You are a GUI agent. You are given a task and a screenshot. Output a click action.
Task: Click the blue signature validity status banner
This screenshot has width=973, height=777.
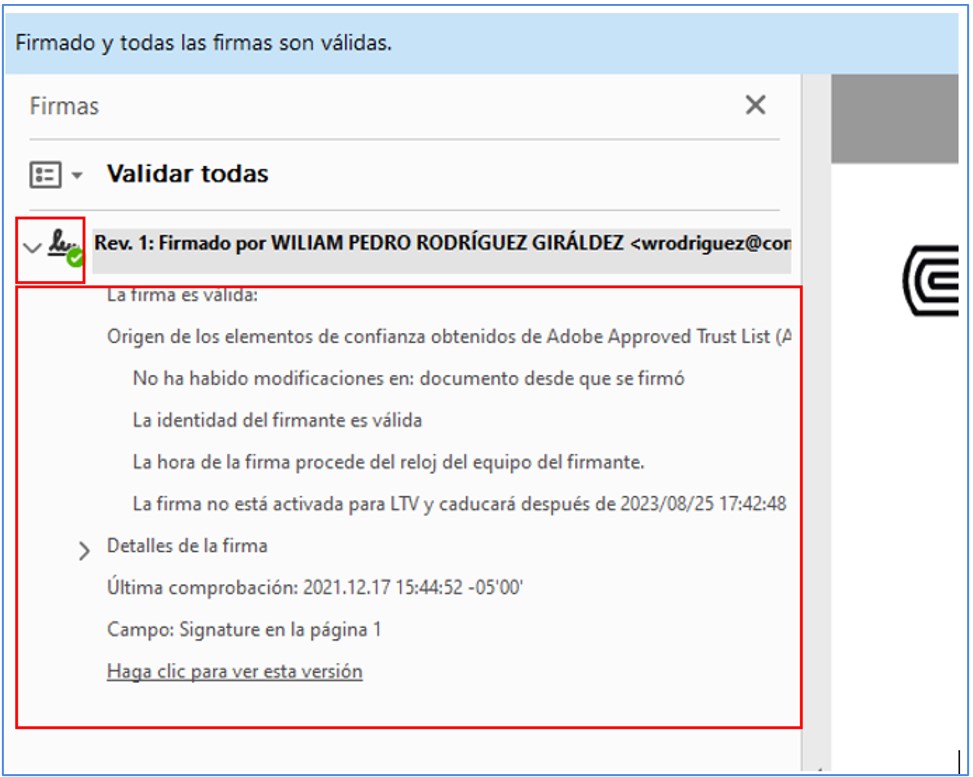click(x=480, y=44)
